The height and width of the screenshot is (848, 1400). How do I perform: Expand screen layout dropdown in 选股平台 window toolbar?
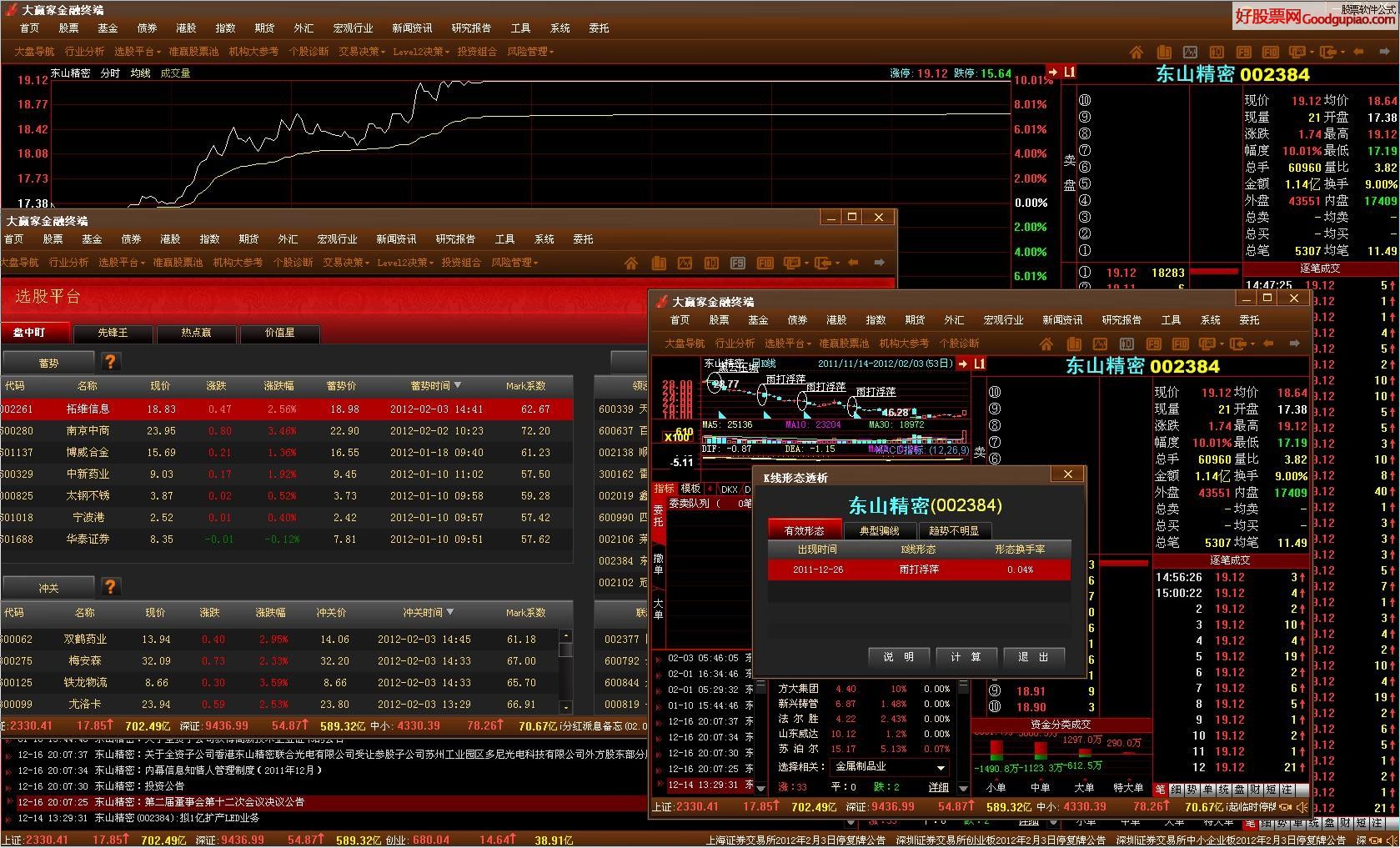[x=806, y=263]
